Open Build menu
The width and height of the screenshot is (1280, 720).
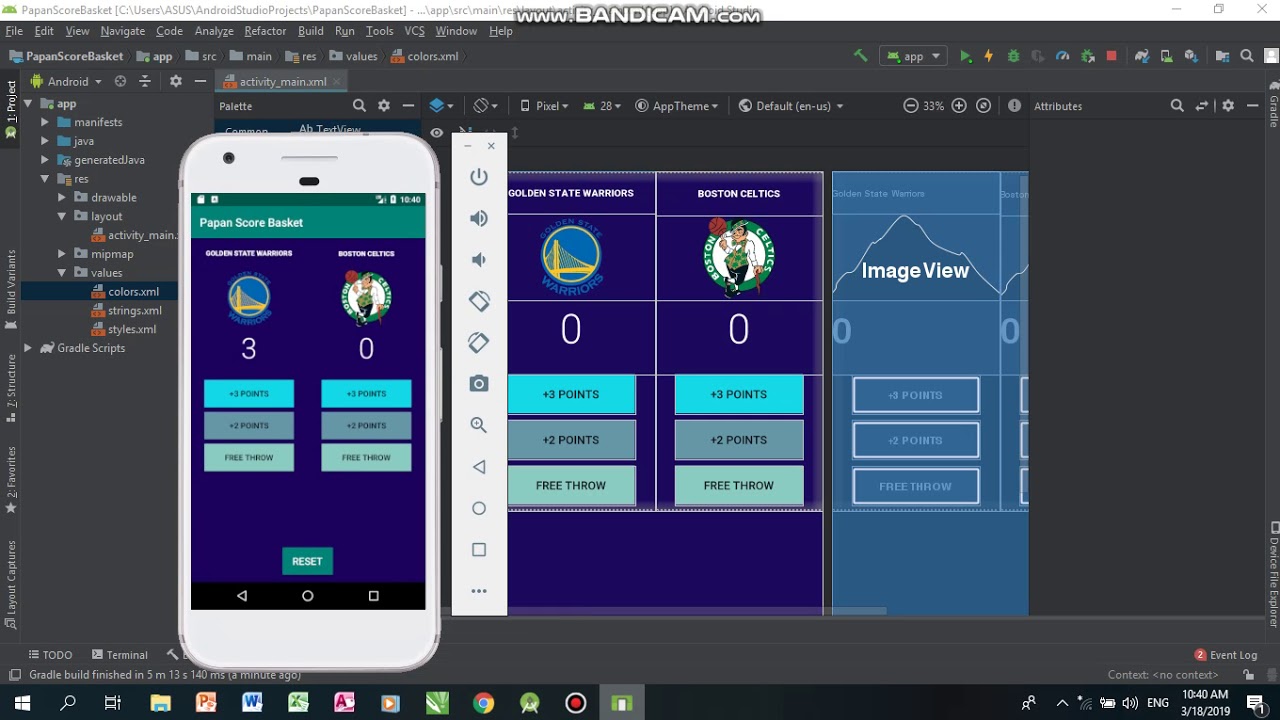(x=311, y=31)
